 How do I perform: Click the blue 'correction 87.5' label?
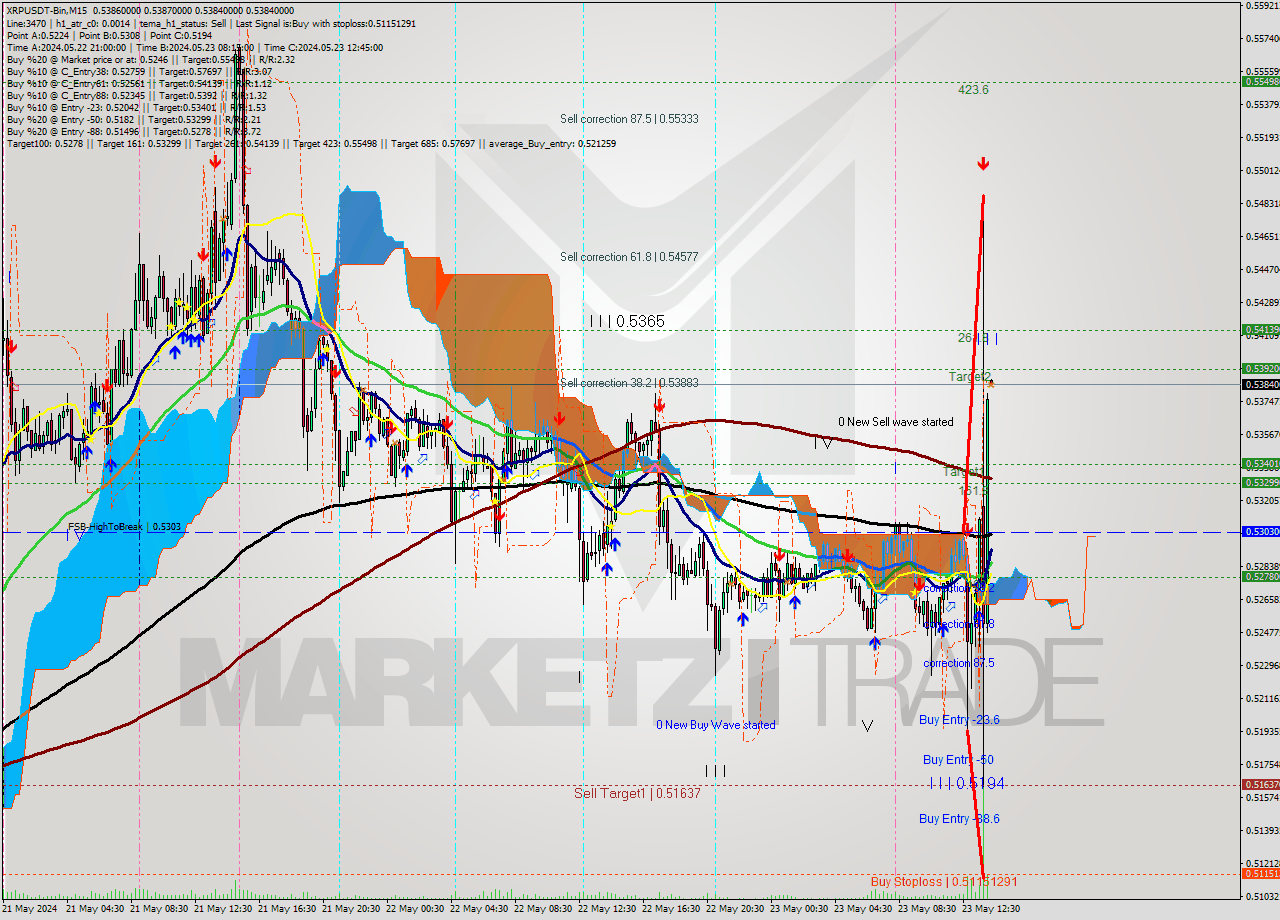959,663
